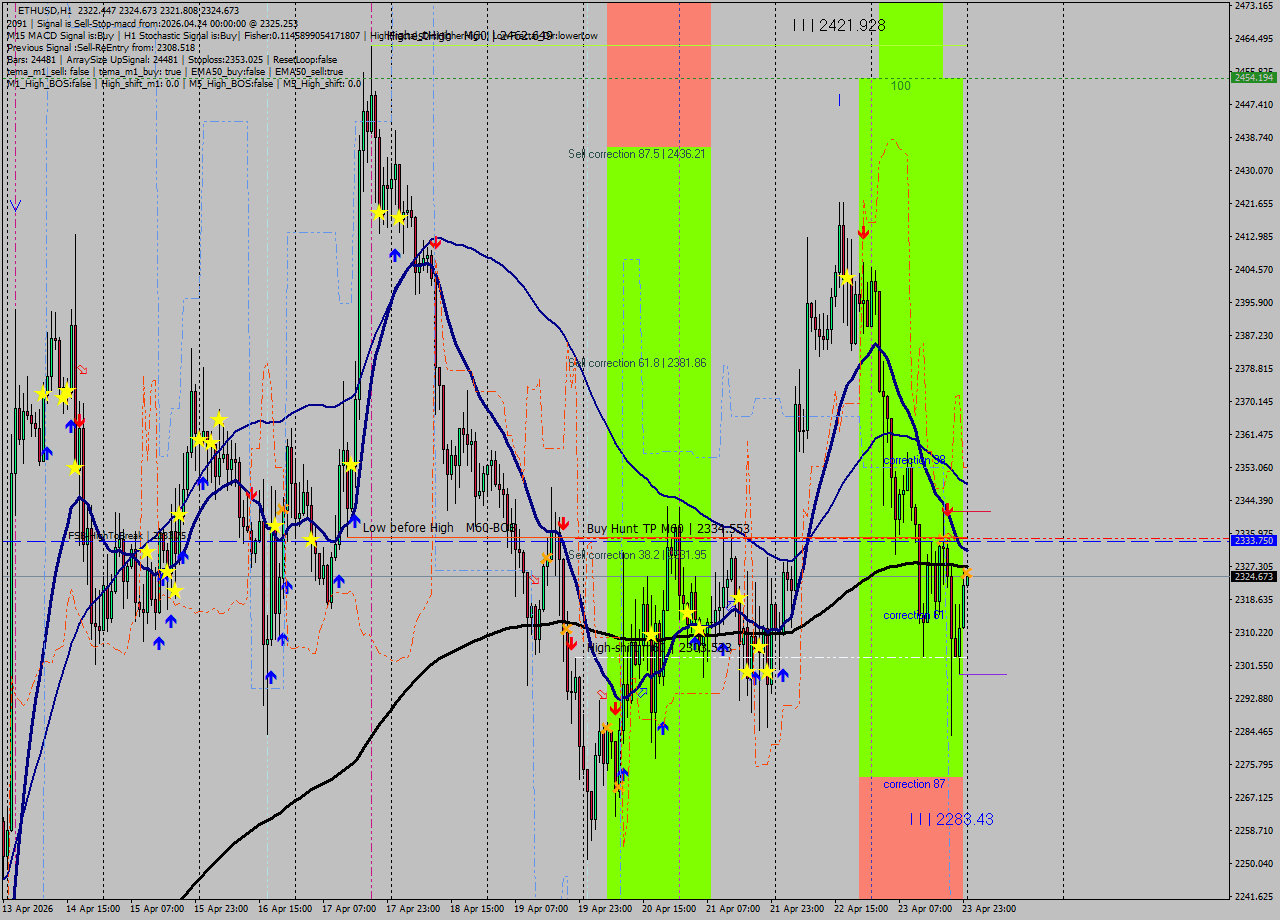Screen dimensions: 1280x920
Task: Click the '17 Apr 23:00' time axis label
Action: 413,909
